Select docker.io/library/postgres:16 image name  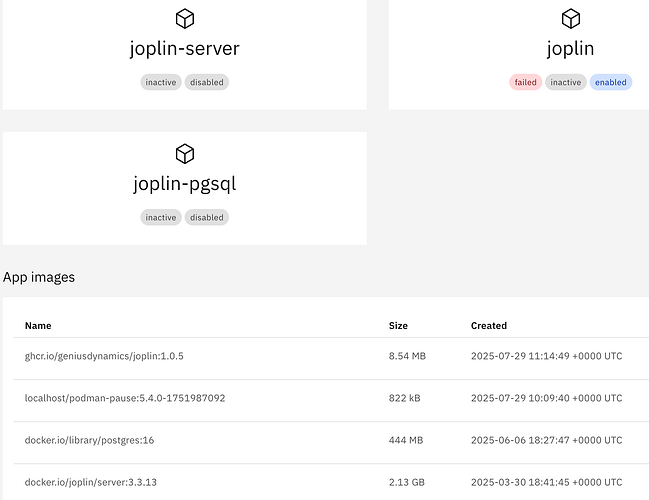(89, 440)
